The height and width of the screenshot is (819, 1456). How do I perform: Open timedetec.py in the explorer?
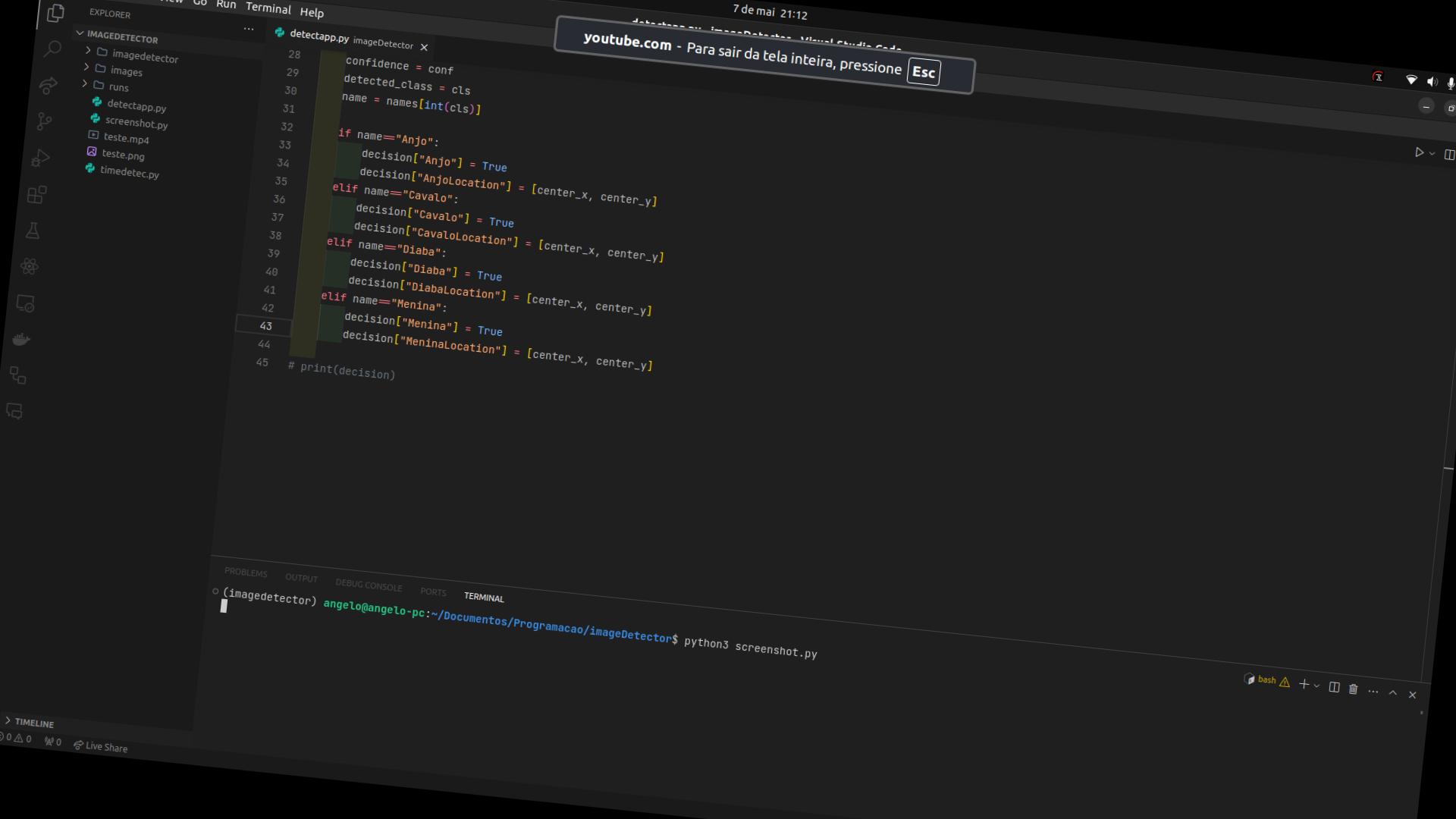129,171
